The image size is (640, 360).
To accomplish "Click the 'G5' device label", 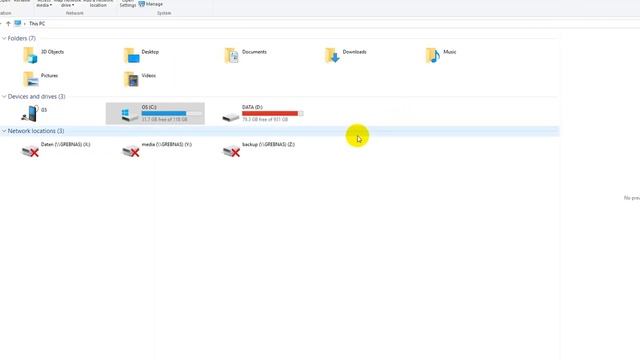I will [44, 110].
